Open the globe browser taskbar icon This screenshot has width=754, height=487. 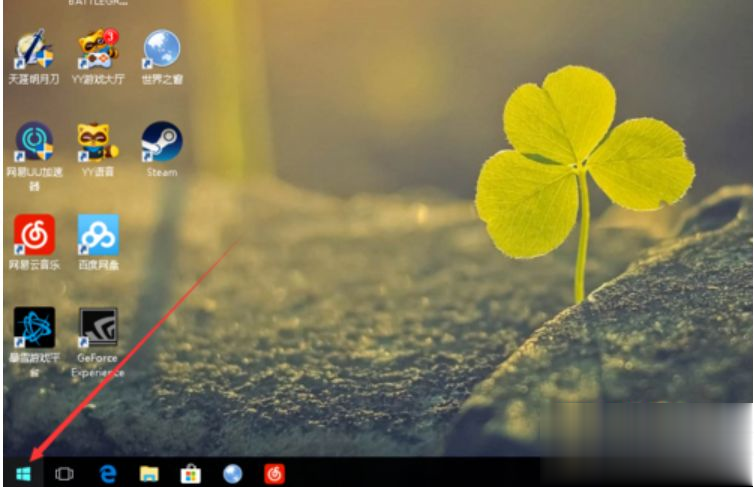[233, 474]
